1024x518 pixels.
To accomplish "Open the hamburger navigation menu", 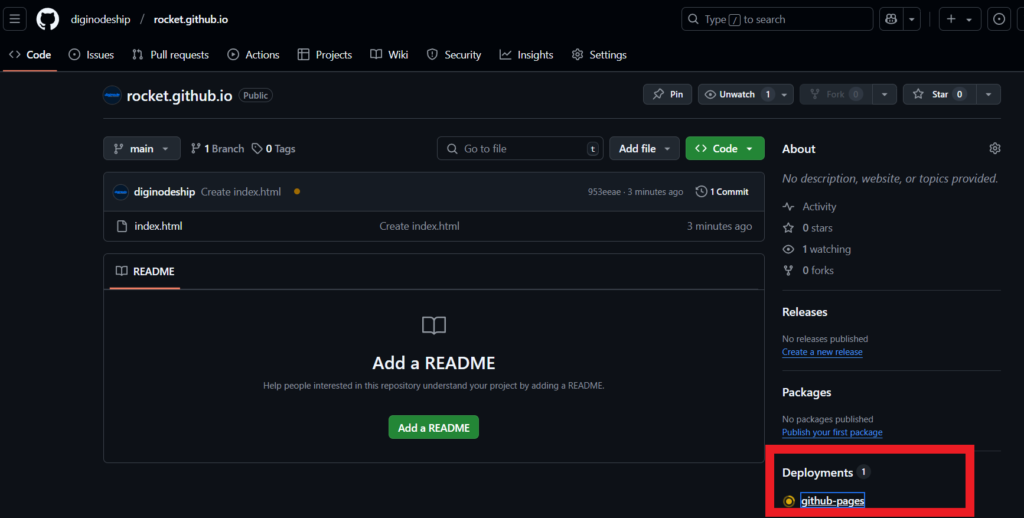I will 15,19.
